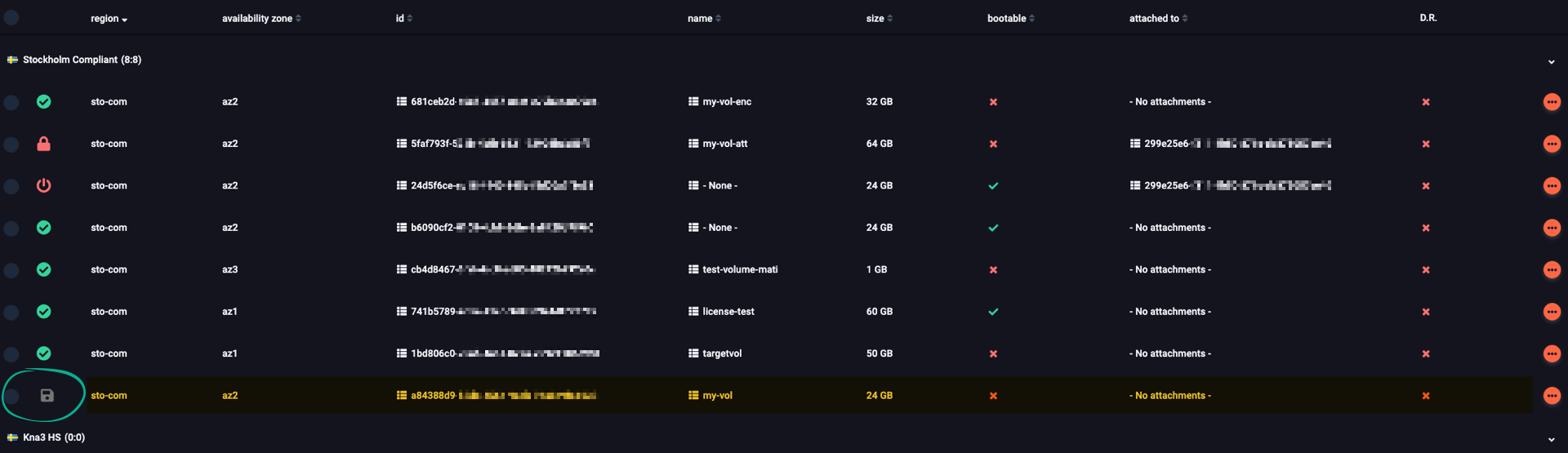
Task: Select the license-test row checkbox
Action: [x=11, y=313]
